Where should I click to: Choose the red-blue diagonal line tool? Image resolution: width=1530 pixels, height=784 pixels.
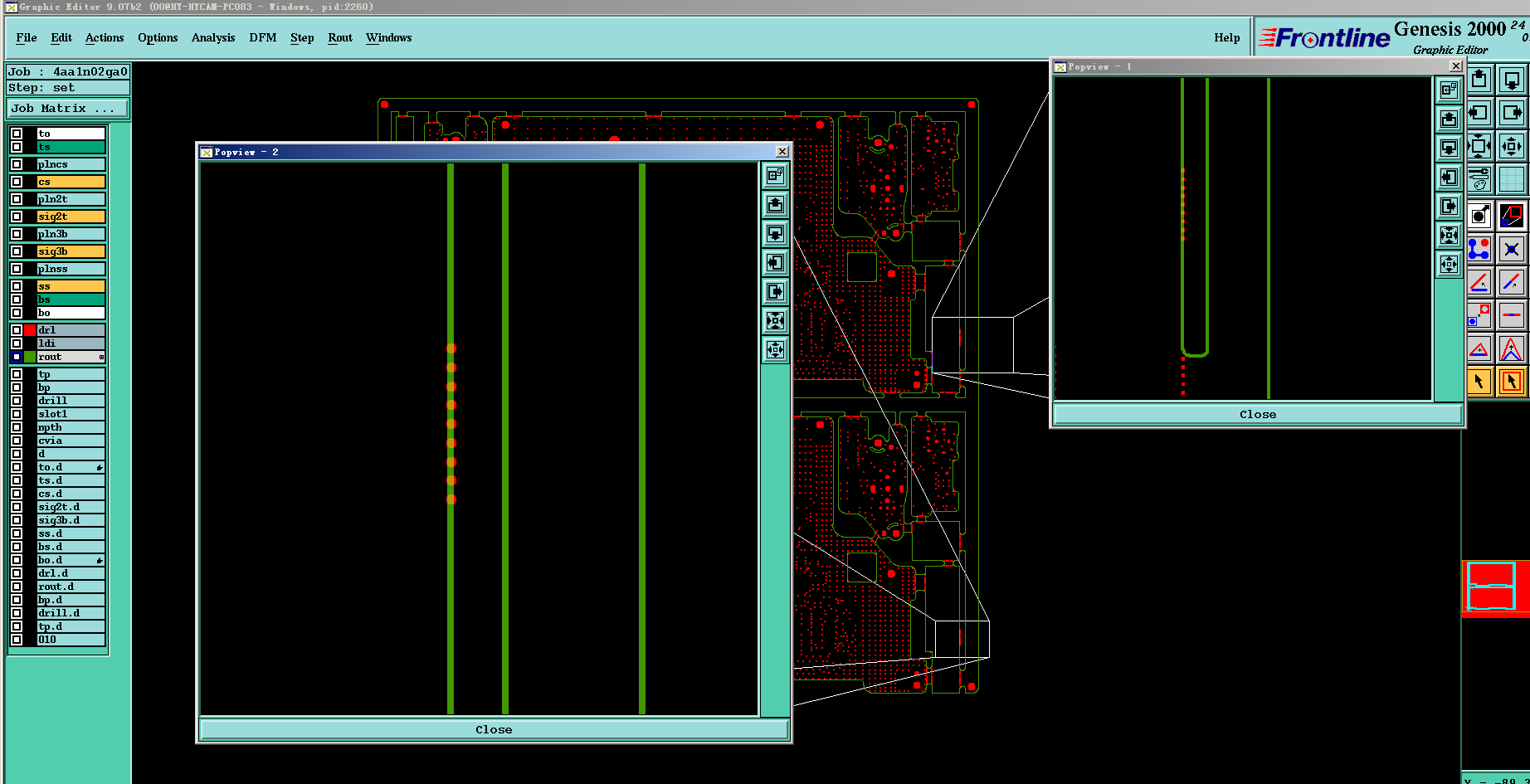click(1512, 282)
